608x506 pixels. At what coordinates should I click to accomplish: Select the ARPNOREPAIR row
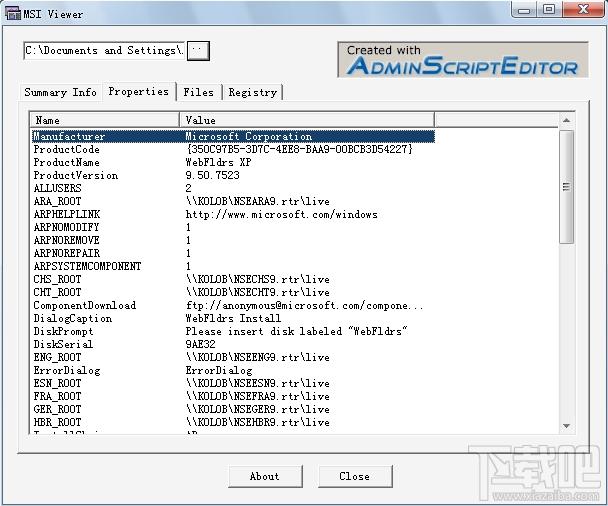tap(233, 253)
